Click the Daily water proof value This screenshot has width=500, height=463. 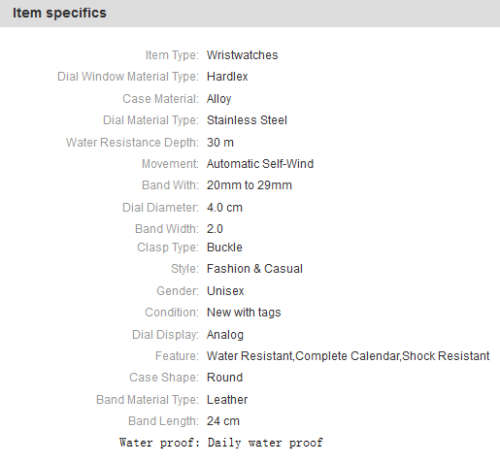click(x=265, y=443)
